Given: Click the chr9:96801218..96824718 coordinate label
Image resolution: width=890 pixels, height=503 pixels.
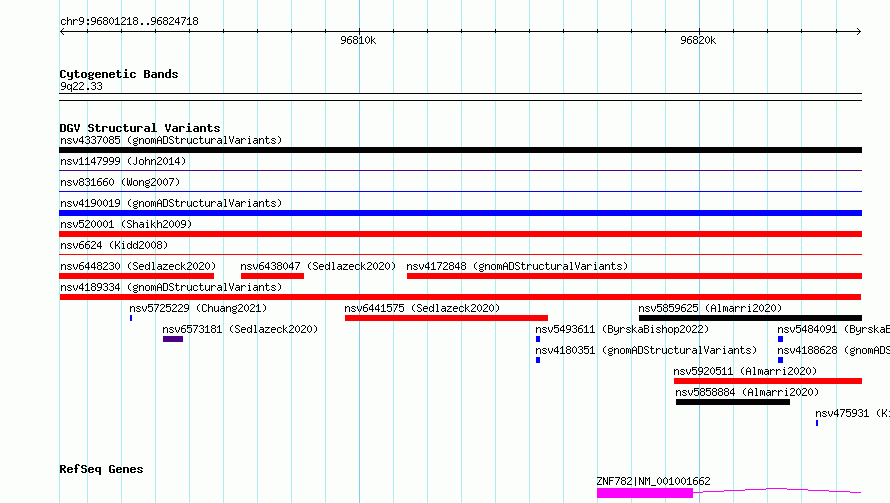Looking at the screenshot, I should [129, 22].
